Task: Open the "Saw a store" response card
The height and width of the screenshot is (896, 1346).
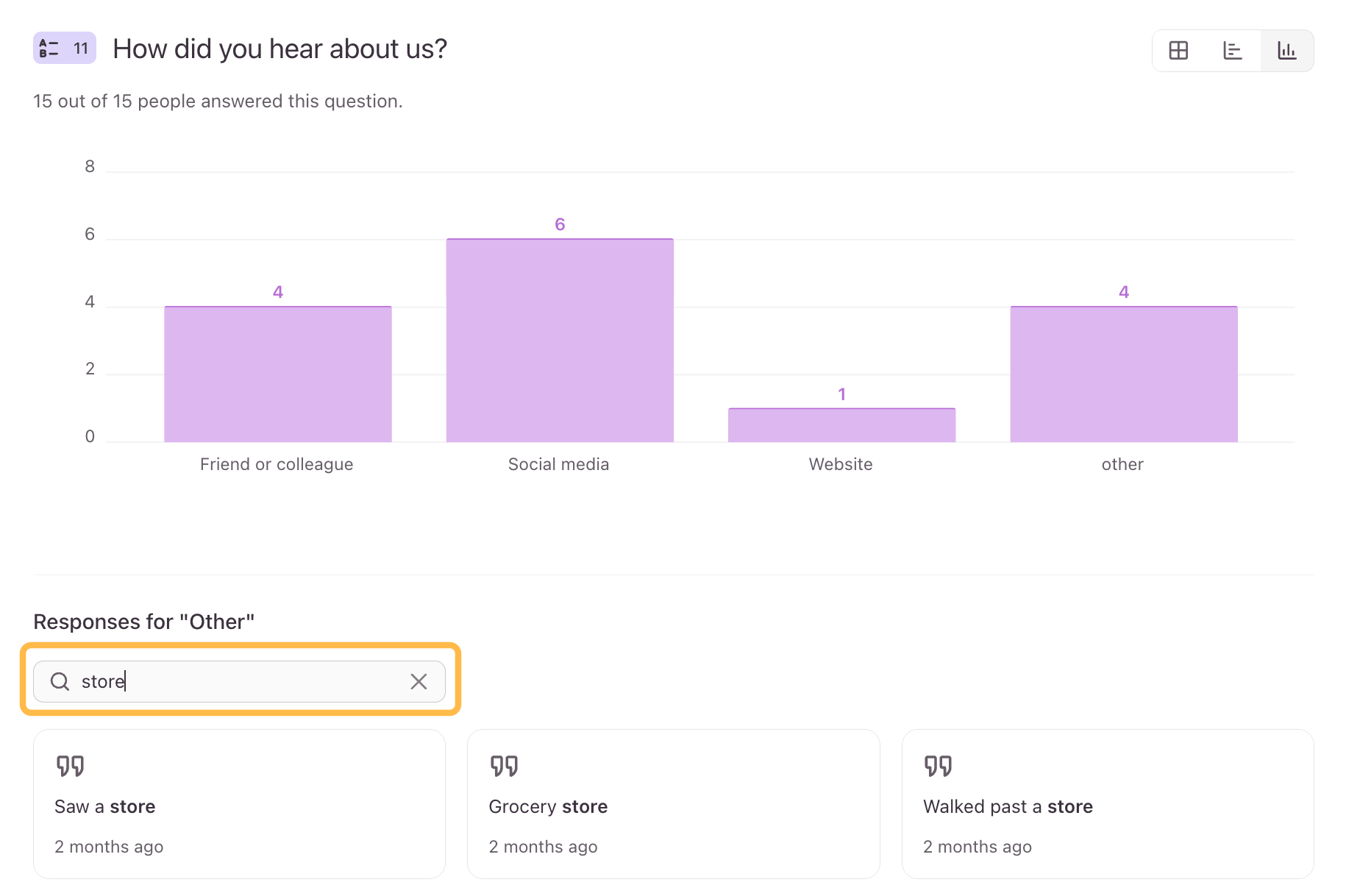Action: tap(239, 824)
